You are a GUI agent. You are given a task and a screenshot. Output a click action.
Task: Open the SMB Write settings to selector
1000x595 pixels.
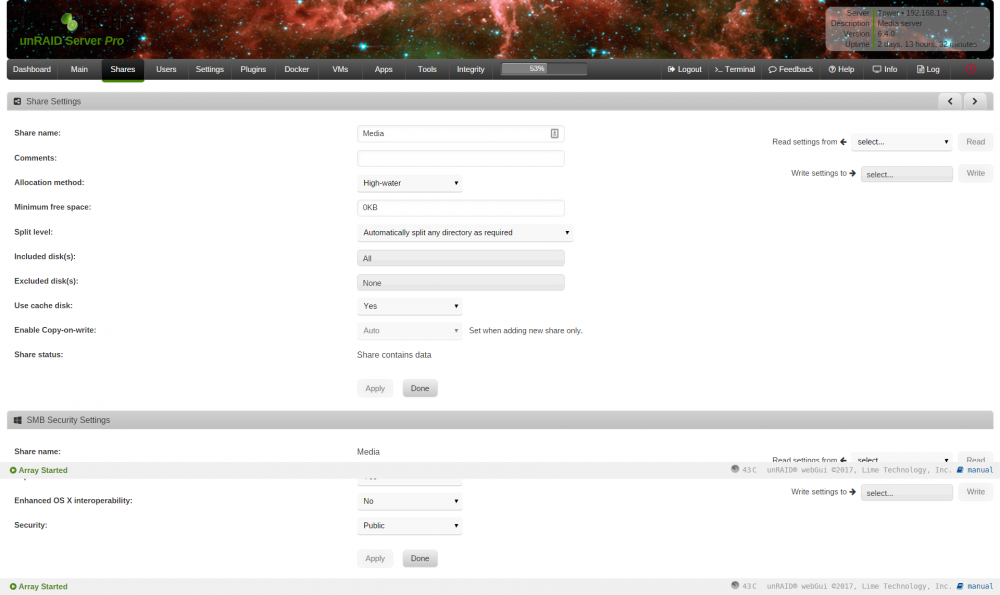906,492
